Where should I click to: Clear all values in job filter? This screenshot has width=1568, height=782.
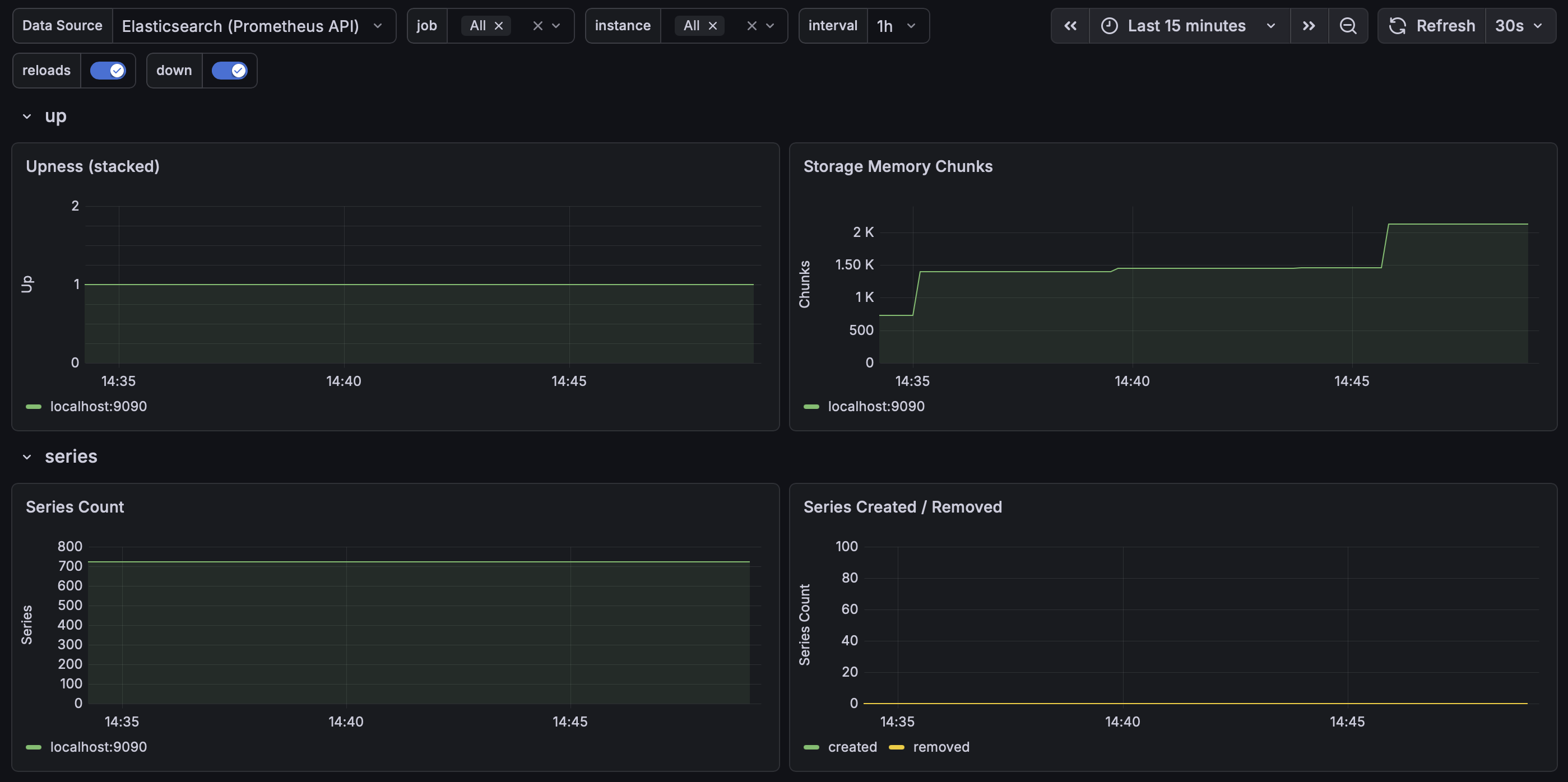[537, 26]
